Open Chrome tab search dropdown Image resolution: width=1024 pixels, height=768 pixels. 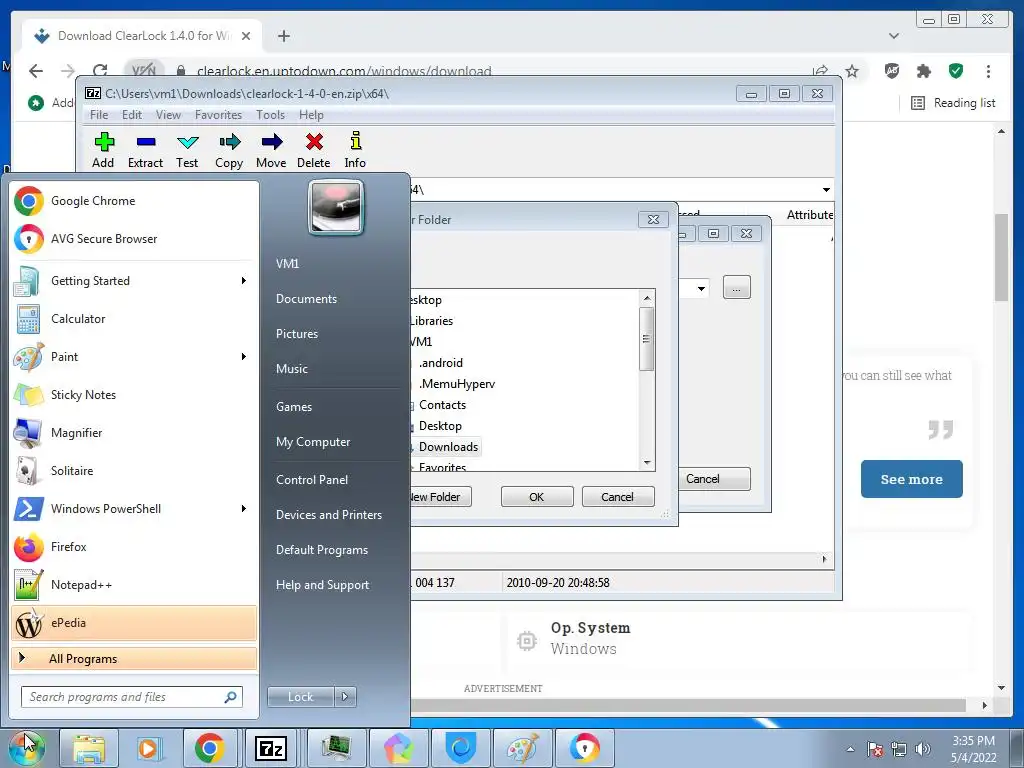894,36
